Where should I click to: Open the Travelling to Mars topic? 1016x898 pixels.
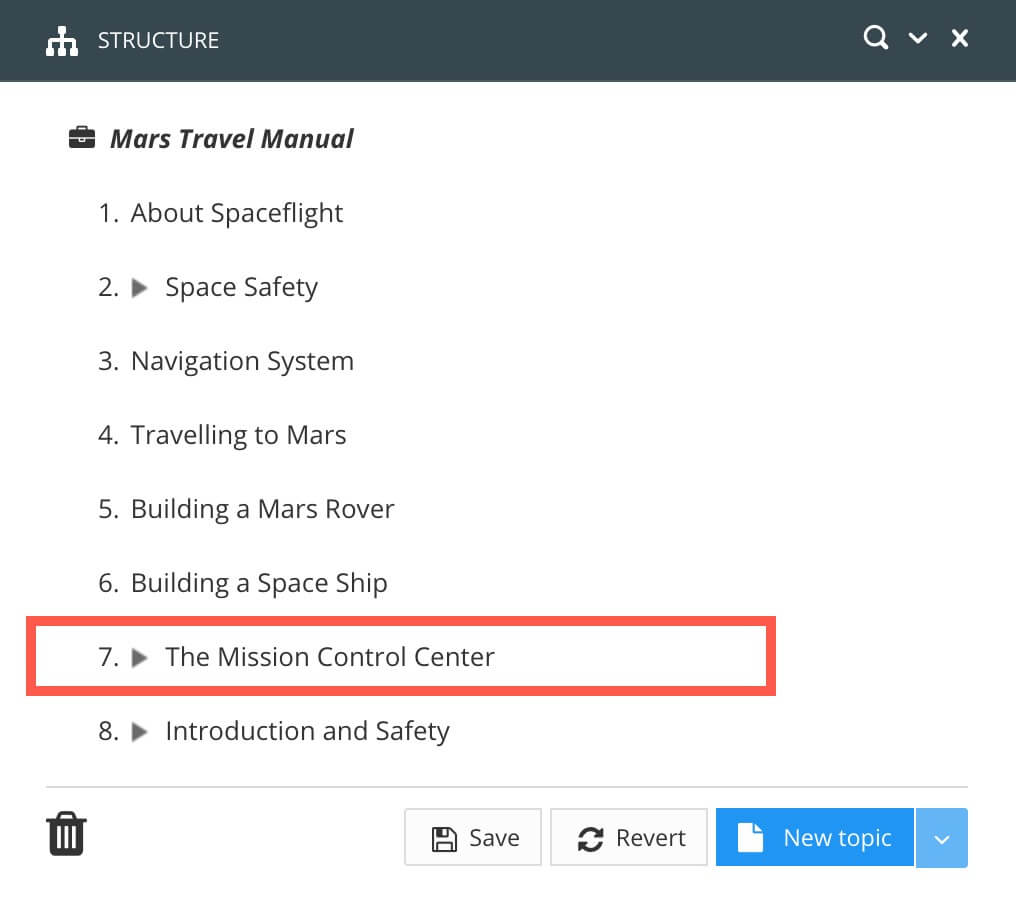(x=238, y=435)
